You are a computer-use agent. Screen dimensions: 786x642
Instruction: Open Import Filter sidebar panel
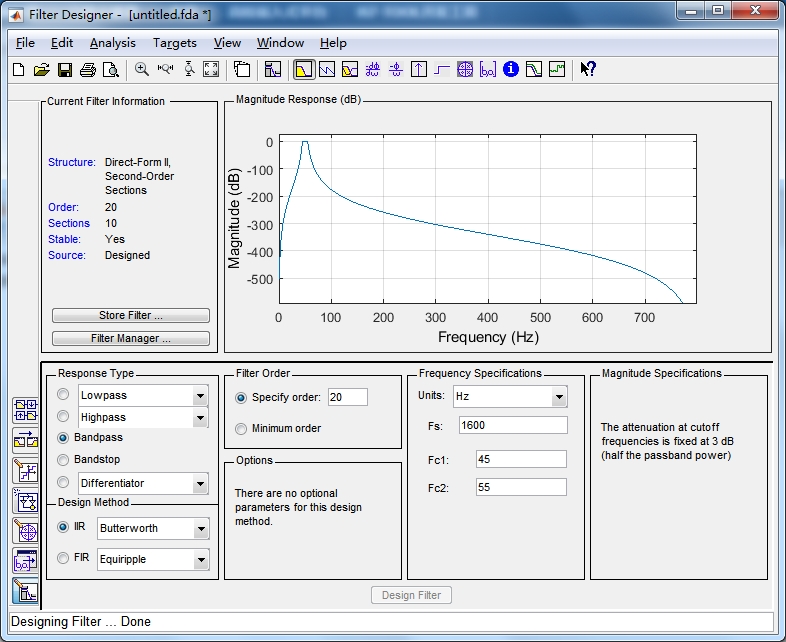click(26, 561)
